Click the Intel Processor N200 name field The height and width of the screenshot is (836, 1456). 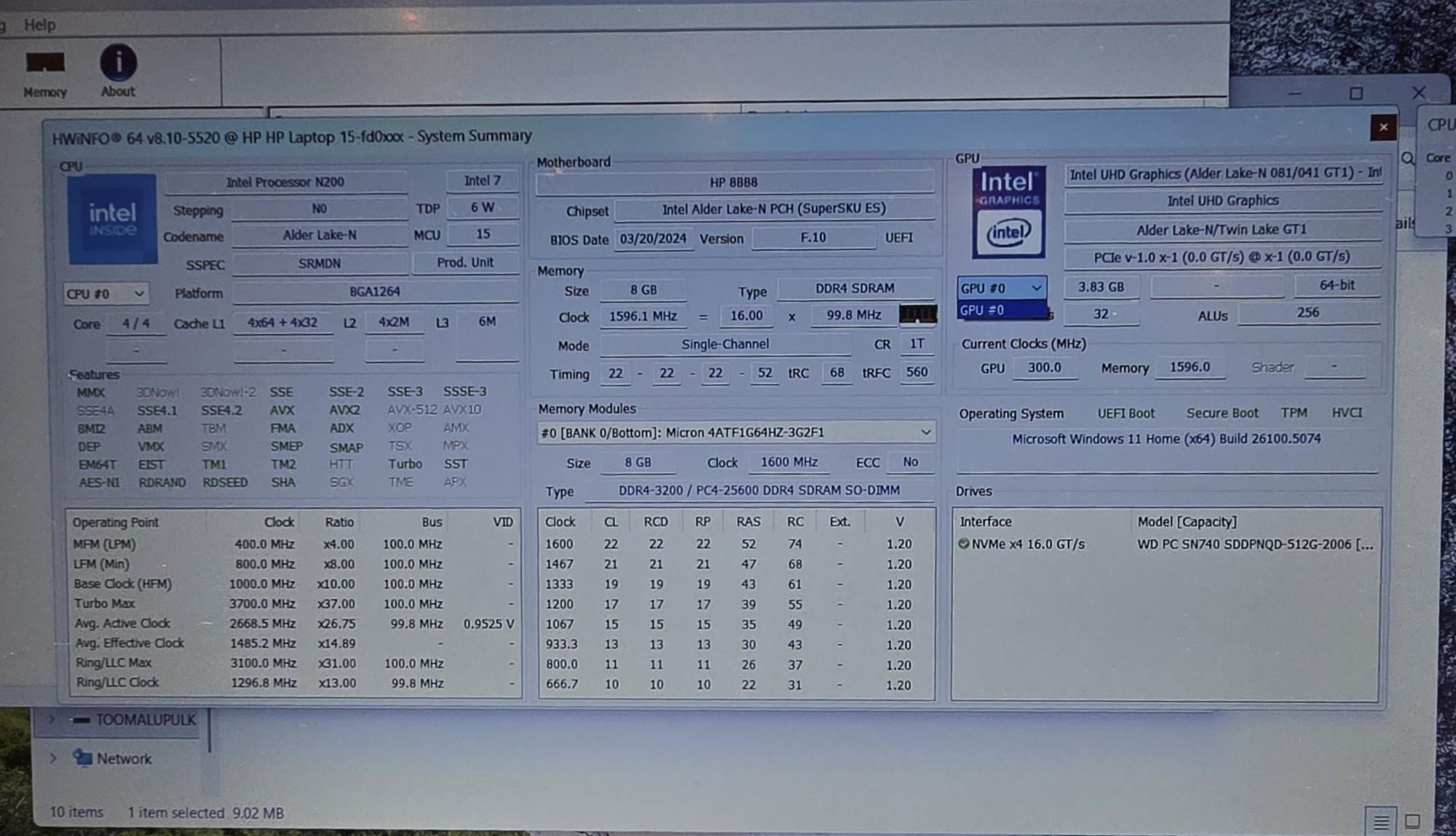point(285,182)
